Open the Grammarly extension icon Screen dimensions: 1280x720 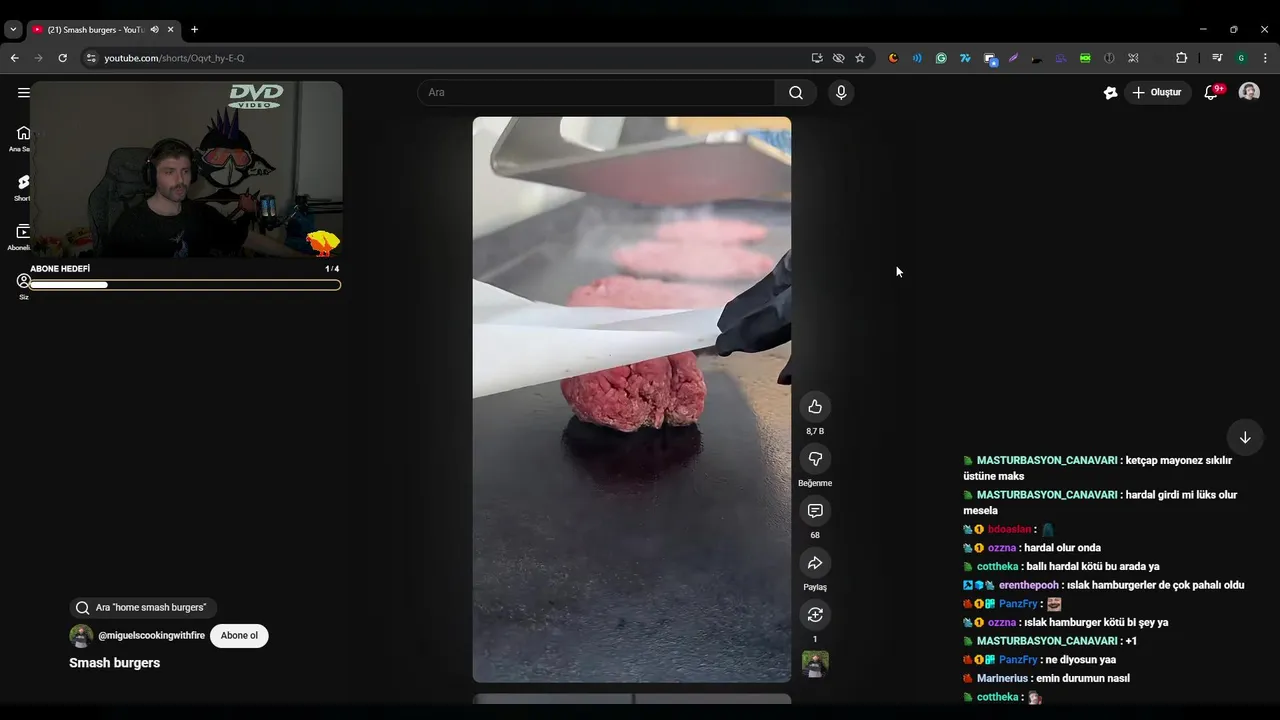click(941, 58)
